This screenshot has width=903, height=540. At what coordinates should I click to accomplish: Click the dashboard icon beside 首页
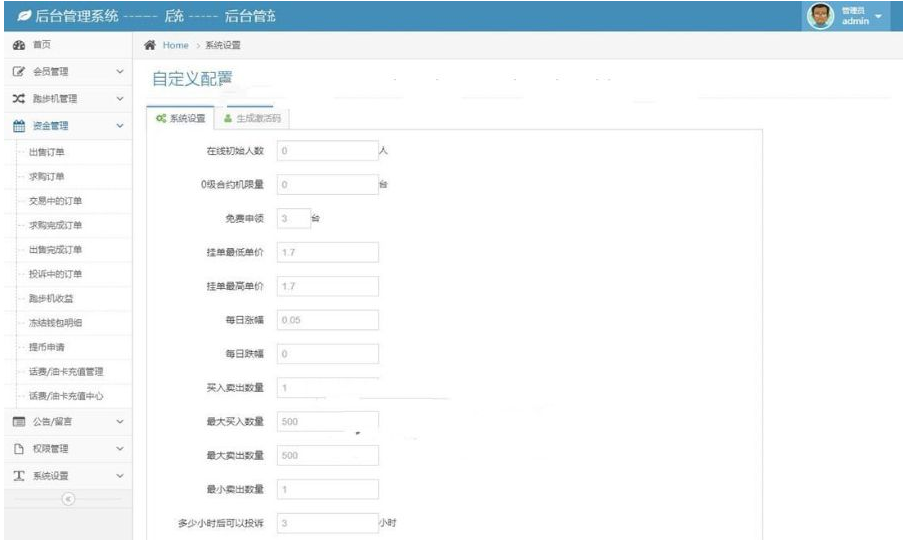pos(18,46)
